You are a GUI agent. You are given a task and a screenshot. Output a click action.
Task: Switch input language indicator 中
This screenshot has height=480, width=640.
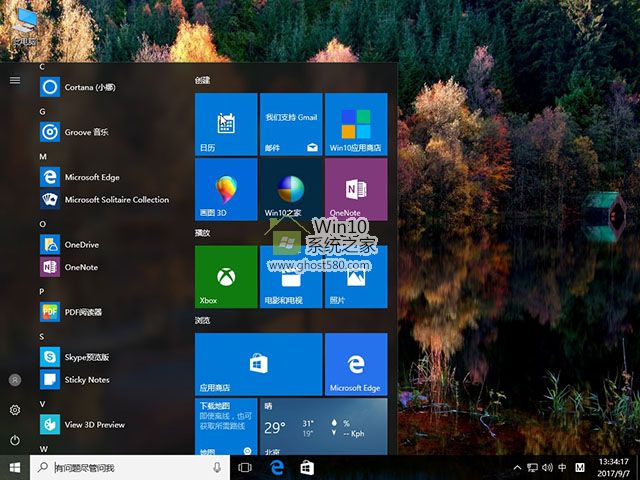[x=562, y=468]
